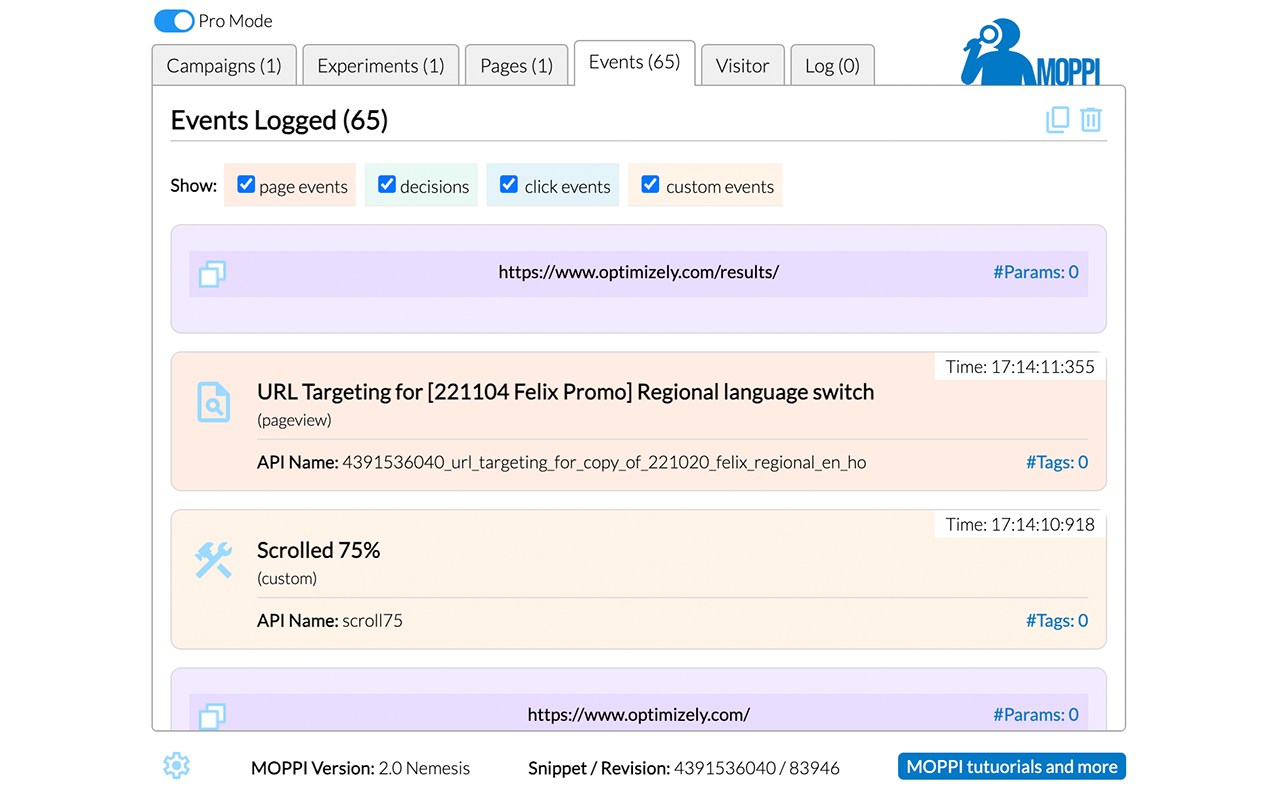Viewport: 1280px width, 800px height.
Task: Open settings with the gear icon
Action: click(x=176, y=766)
